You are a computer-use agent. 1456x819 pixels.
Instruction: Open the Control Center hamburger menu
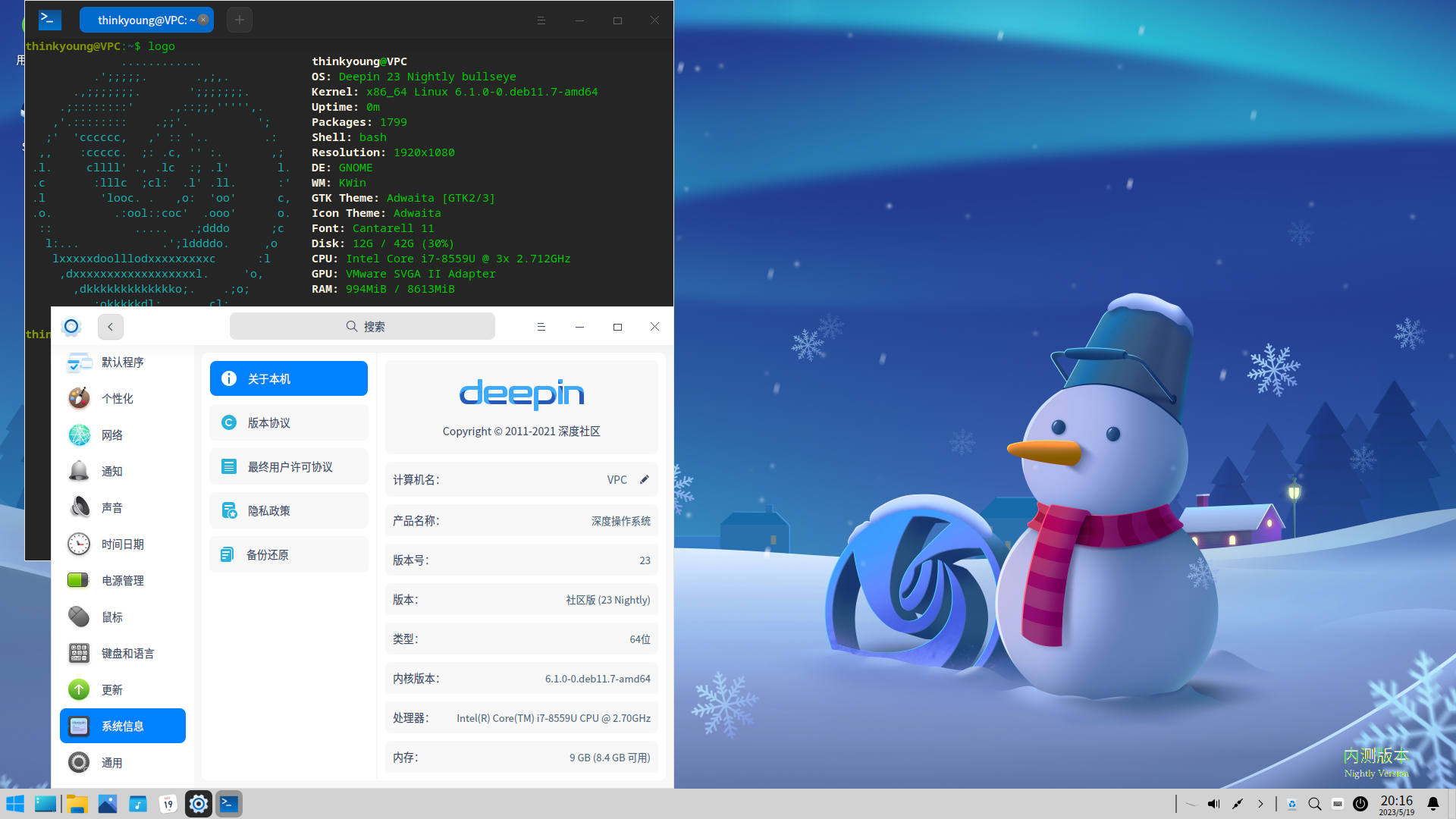click(541, 327)
